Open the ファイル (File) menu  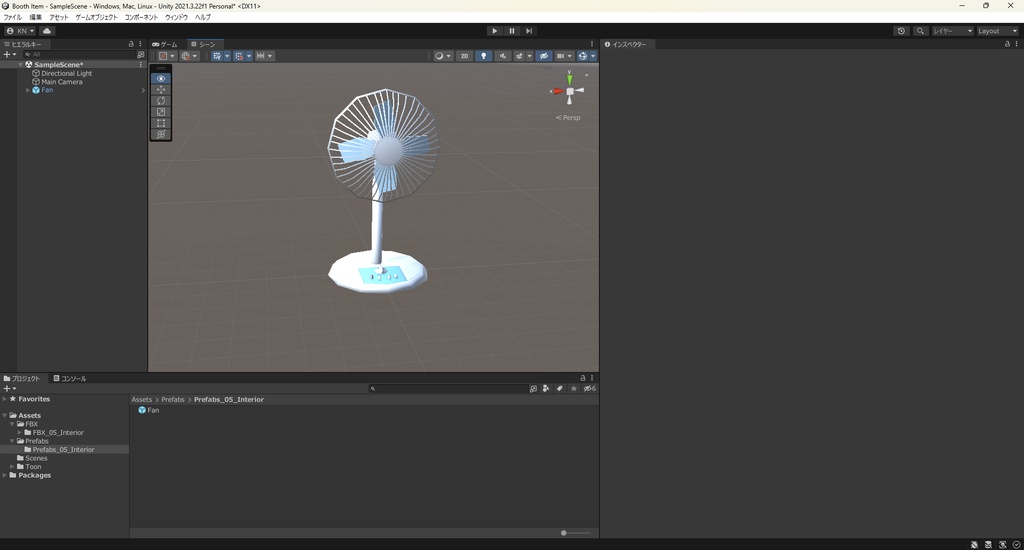click(12, 18)
